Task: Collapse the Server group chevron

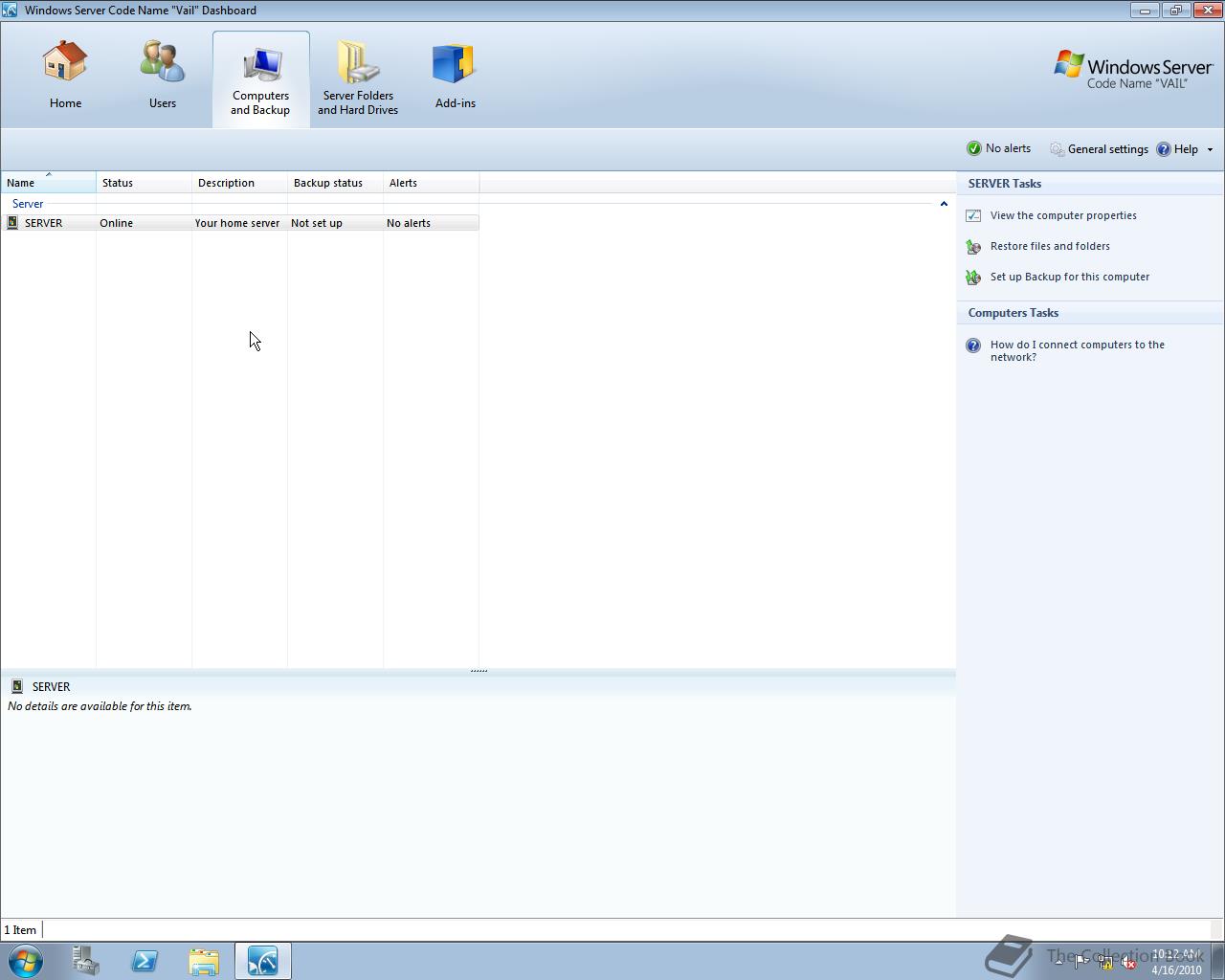Action: tap(944, 204)
